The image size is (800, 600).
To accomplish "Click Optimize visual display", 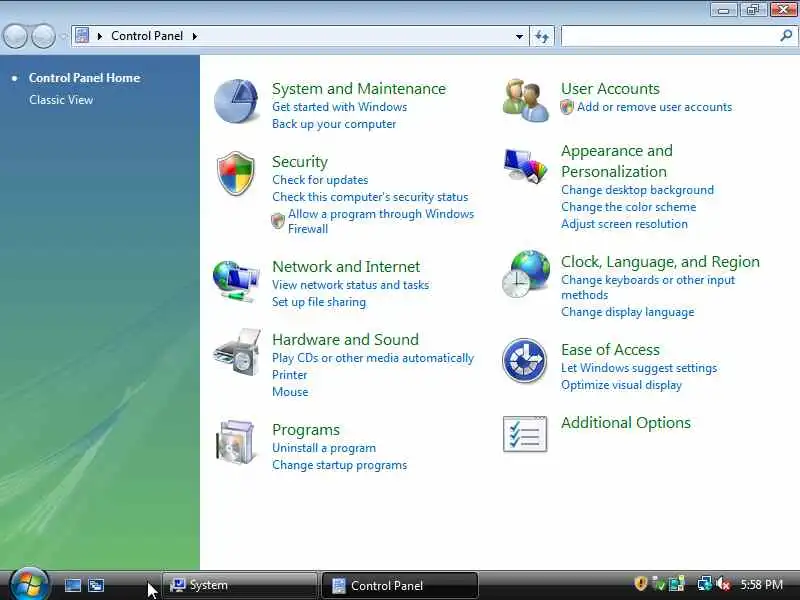I will click(621, 385).
